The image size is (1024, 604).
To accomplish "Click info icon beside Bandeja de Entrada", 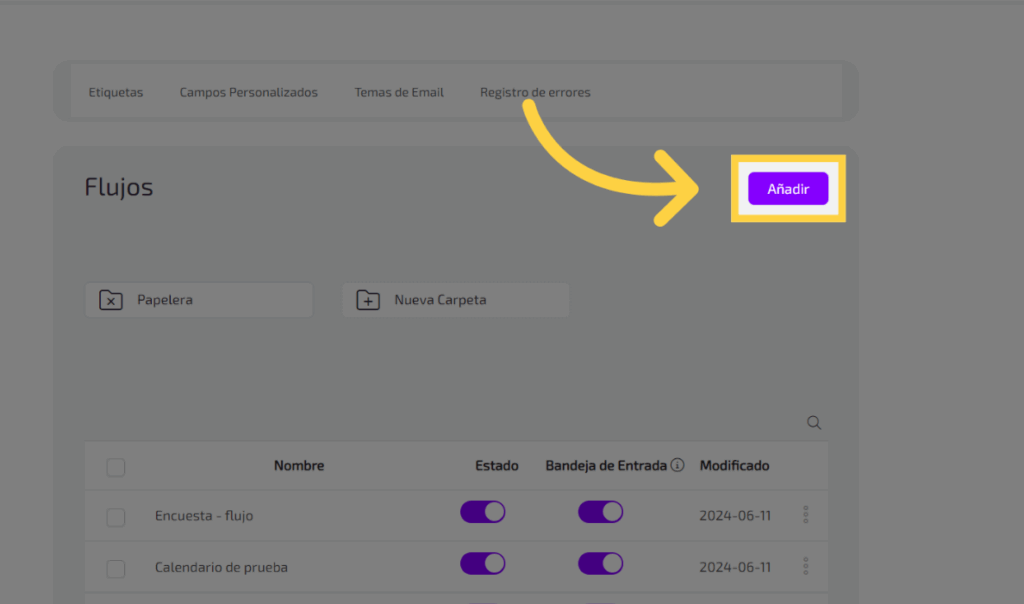I will coord(677,465).
